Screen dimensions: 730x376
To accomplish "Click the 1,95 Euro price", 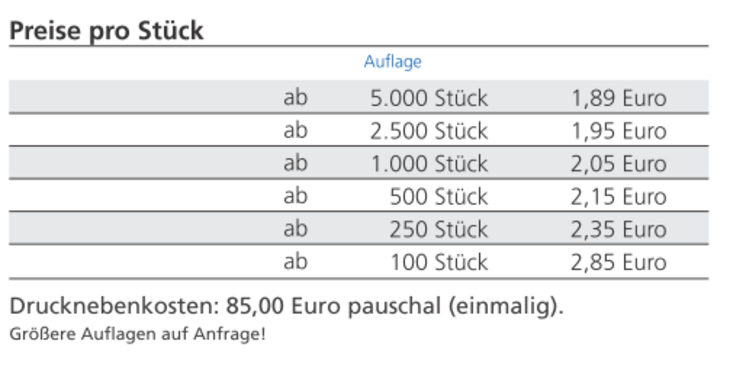I will (x=619, y=131).
